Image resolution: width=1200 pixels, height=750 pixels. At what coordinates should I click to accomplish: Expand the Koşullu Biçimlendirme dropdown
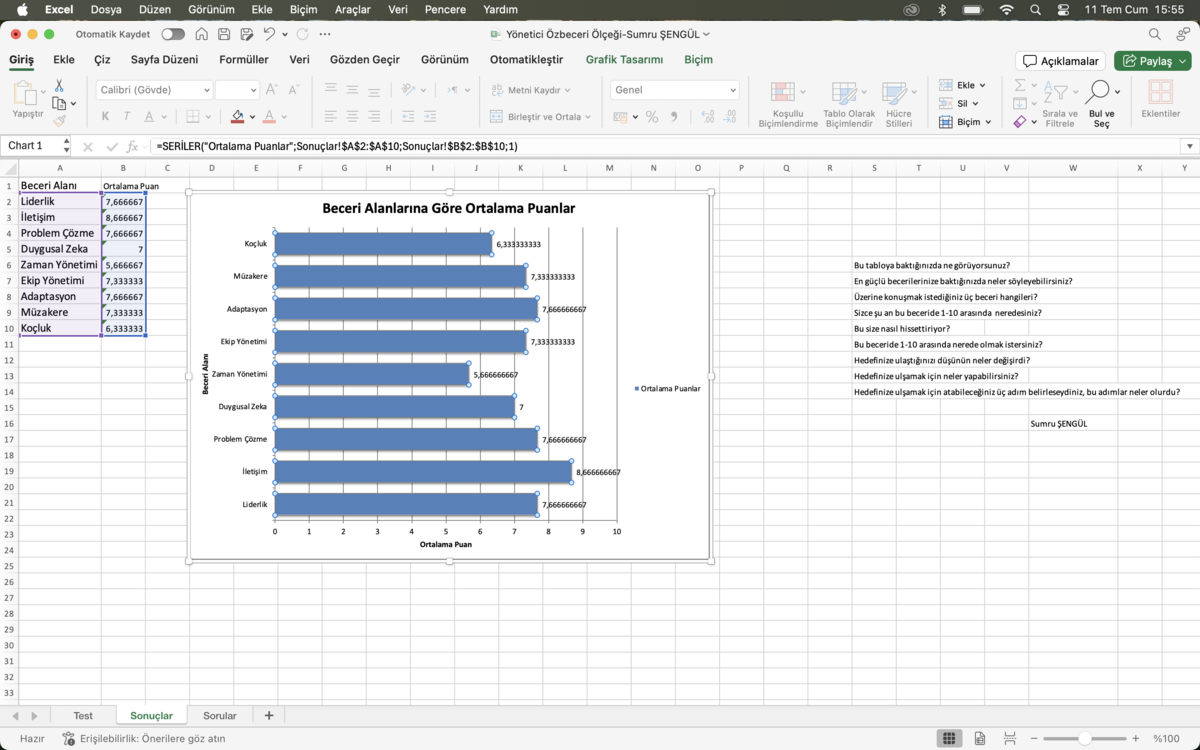(803, 93)
